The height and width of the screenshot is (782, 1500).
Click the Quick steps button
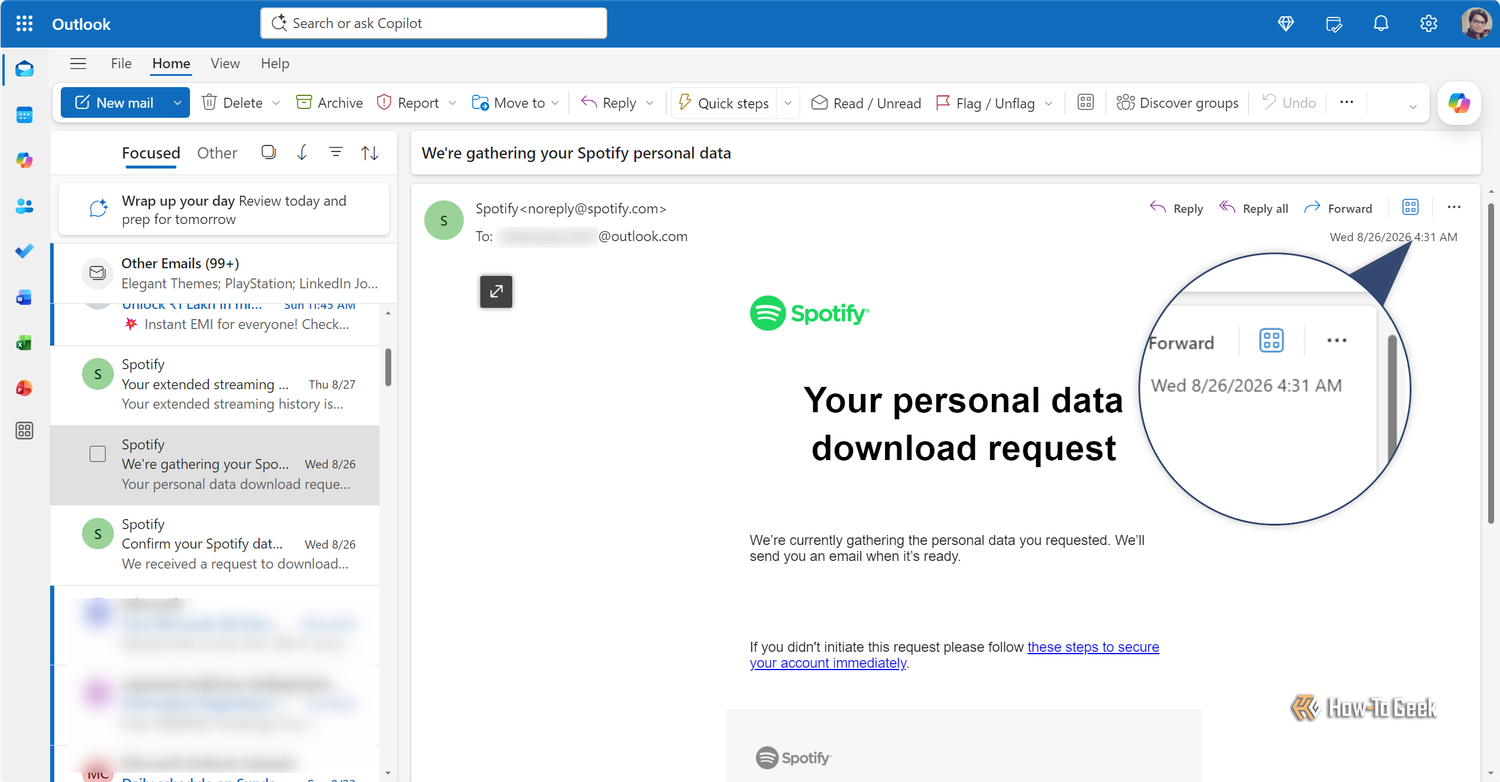[x=724, y=102]
